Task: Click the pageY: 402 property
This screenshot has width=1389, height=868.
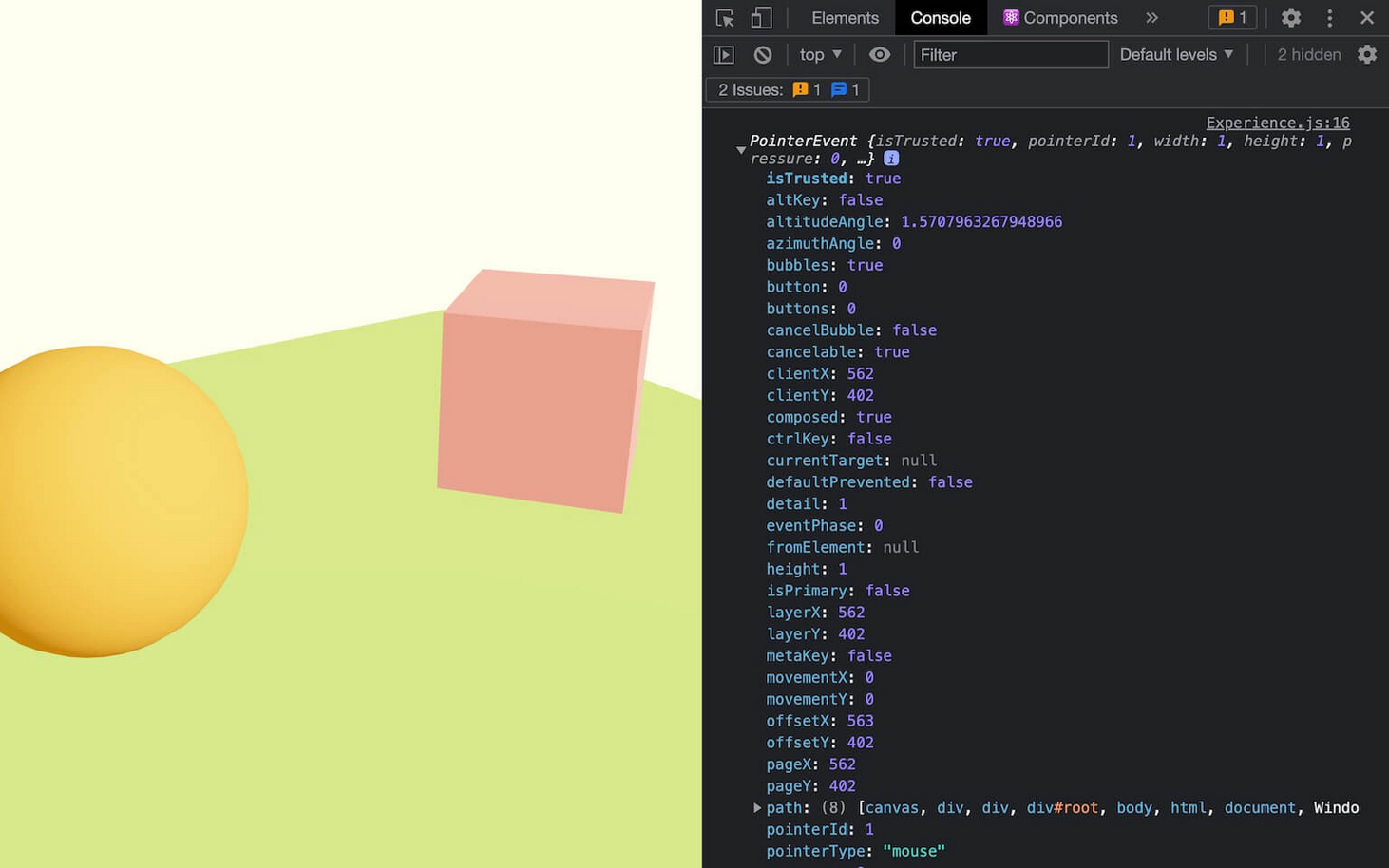Action: [810, 786]
